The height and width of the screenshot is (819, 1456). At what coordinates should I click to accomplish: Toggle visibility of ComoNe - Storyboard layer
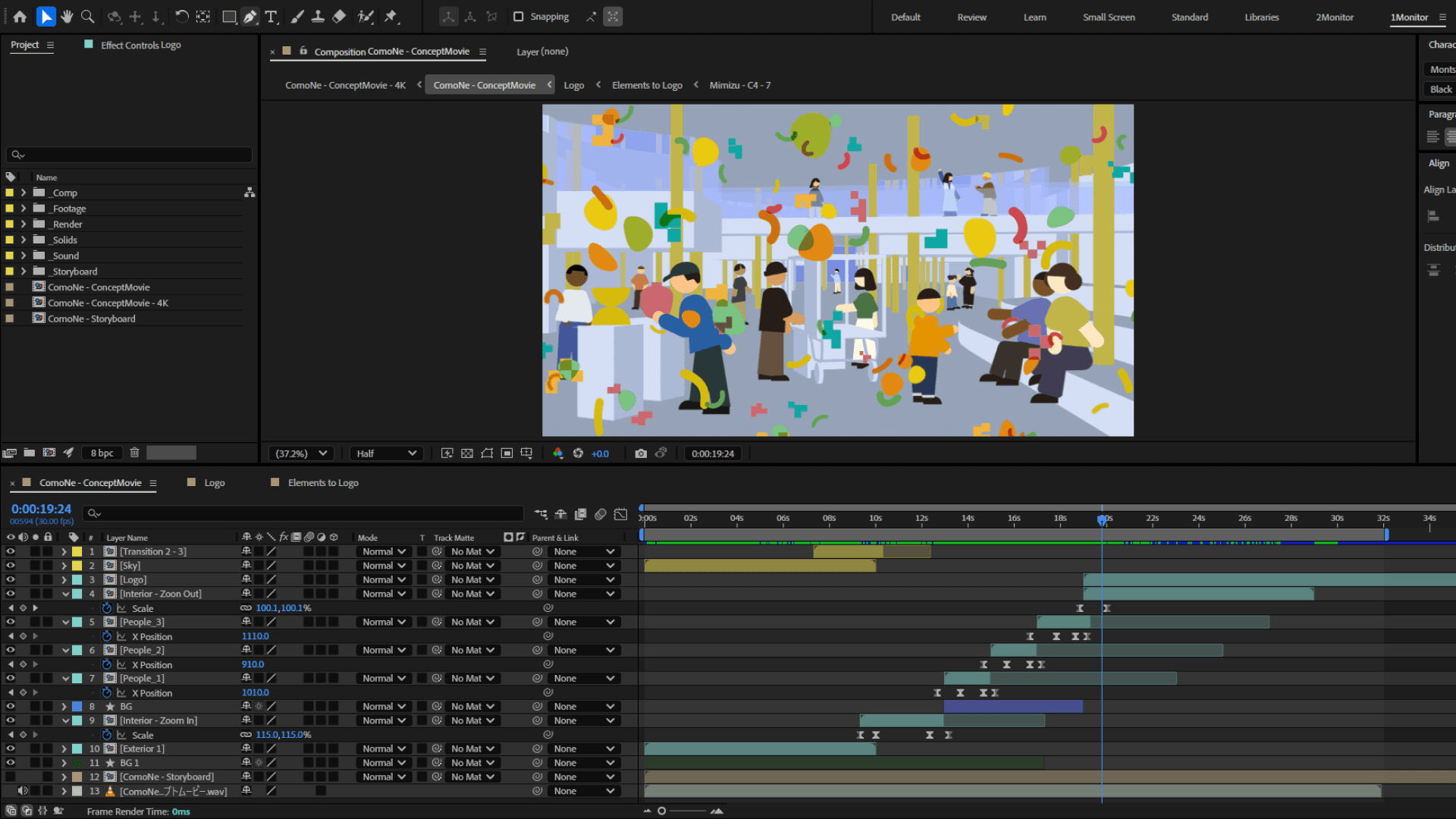11,777
